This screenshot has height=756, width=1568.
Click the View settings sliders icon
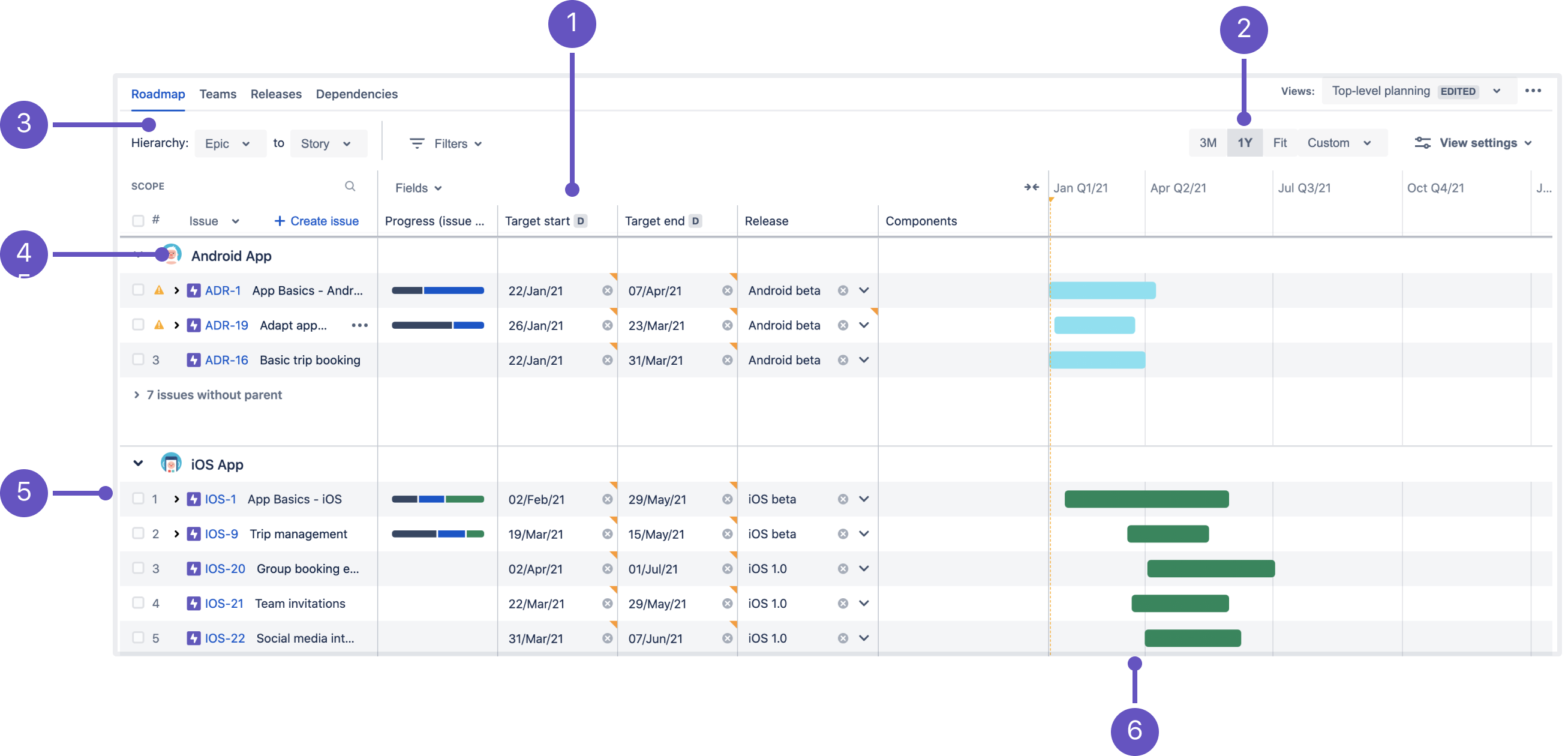1422,143
